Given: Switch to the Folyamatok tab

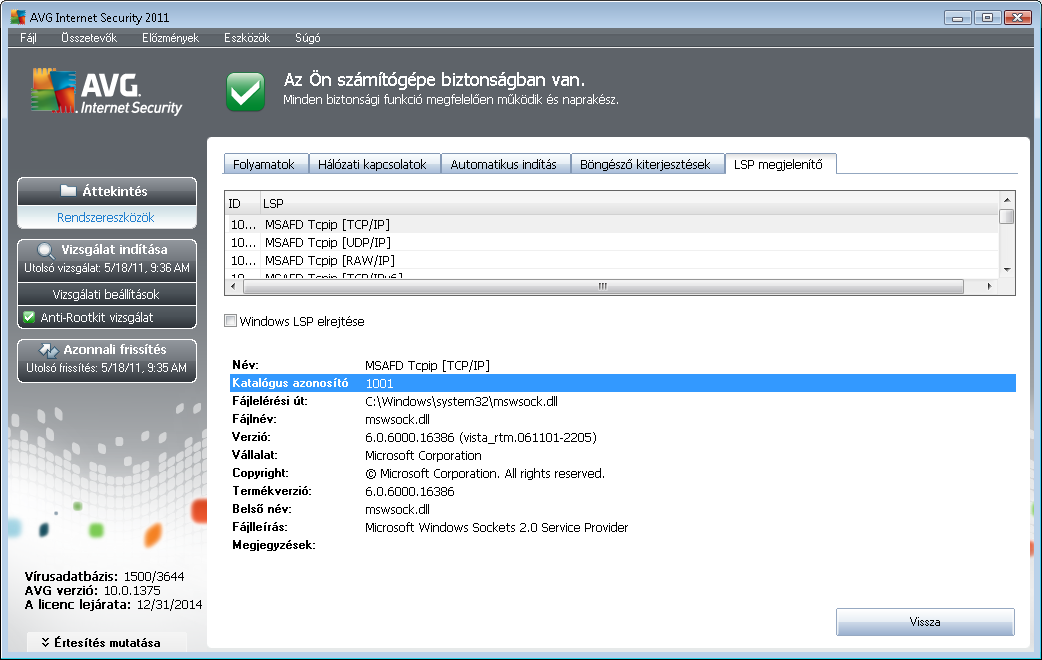Looking at the screenshot, I should pos(266,164).
